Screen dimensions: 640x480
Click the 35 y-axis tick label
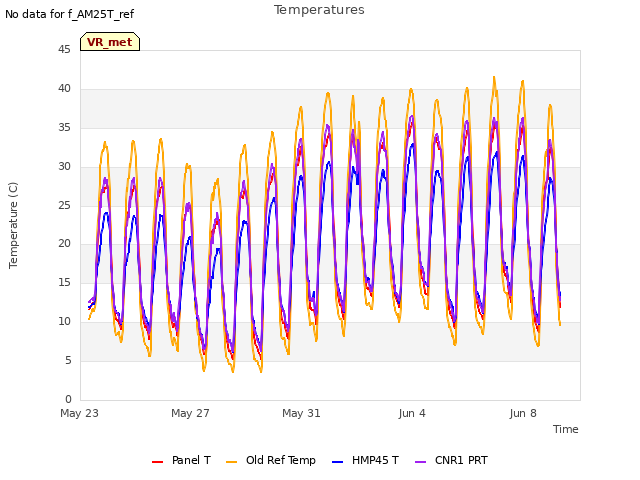coord(64,128)
